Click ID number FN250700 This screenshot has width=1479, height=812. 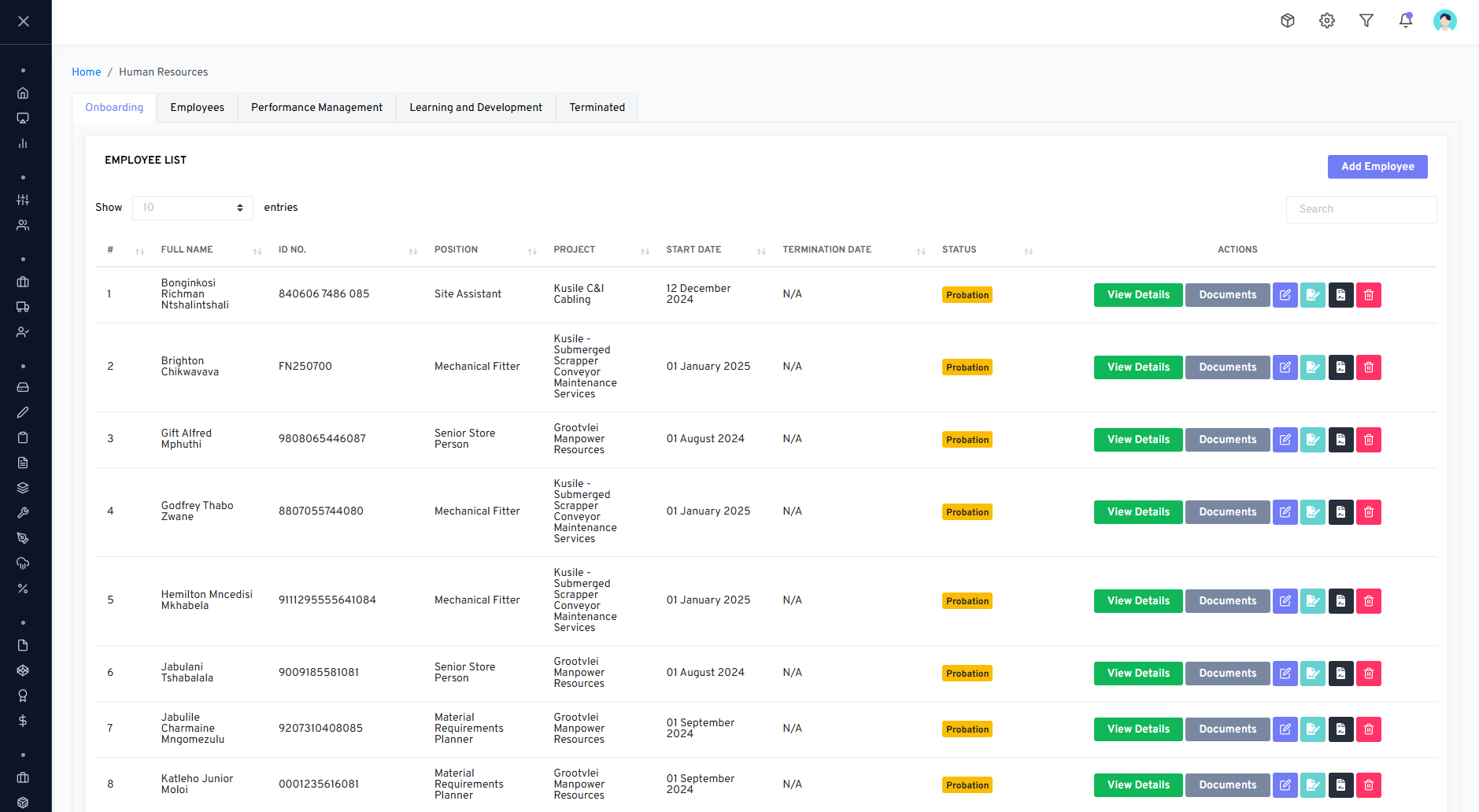point(305,367)
